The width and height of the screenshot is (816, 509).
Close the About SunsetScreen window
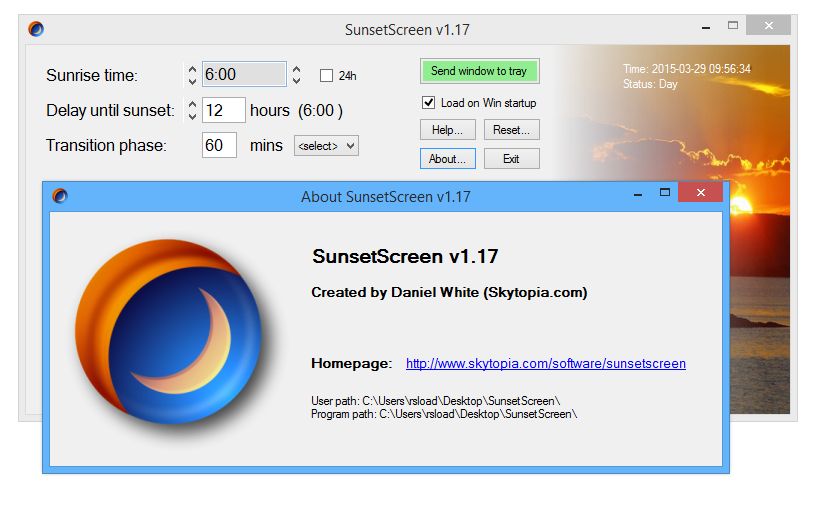(x=700, y=193)
